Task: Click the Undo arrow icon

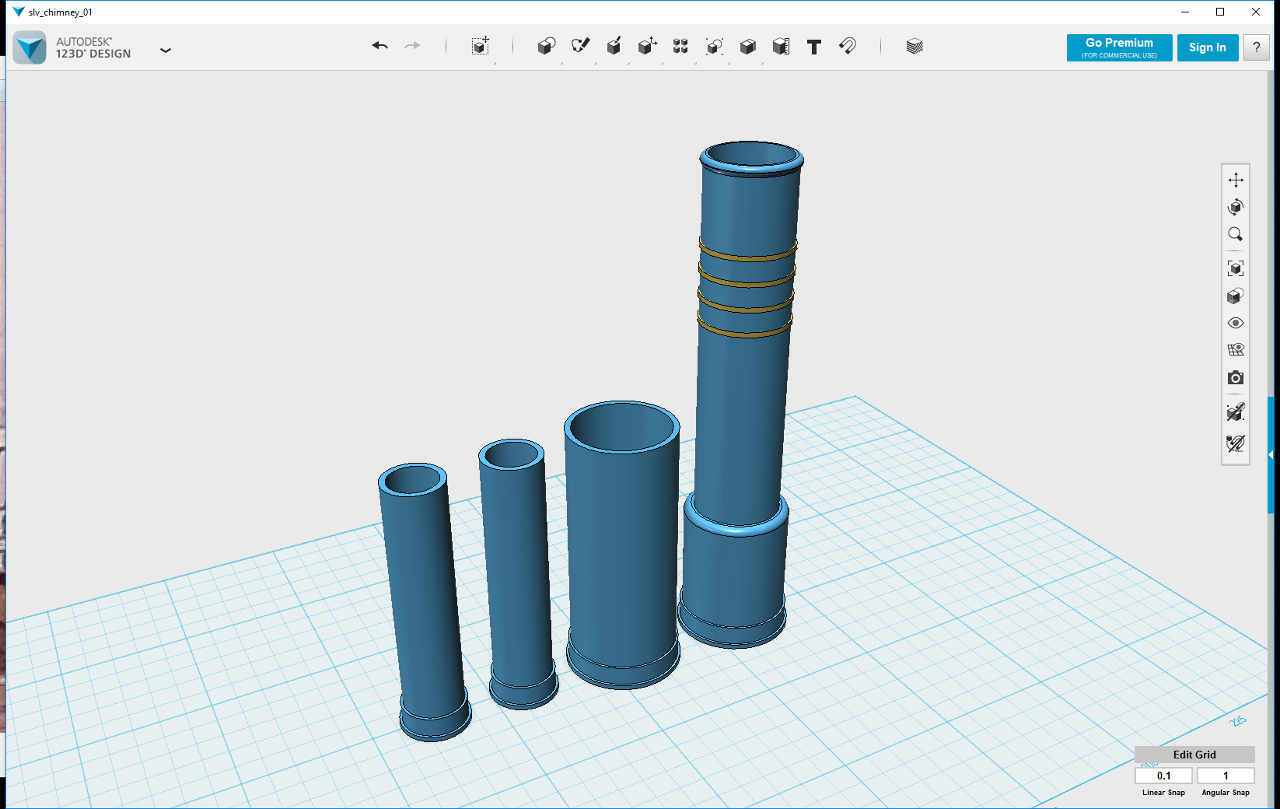Action: pos(380,46)
